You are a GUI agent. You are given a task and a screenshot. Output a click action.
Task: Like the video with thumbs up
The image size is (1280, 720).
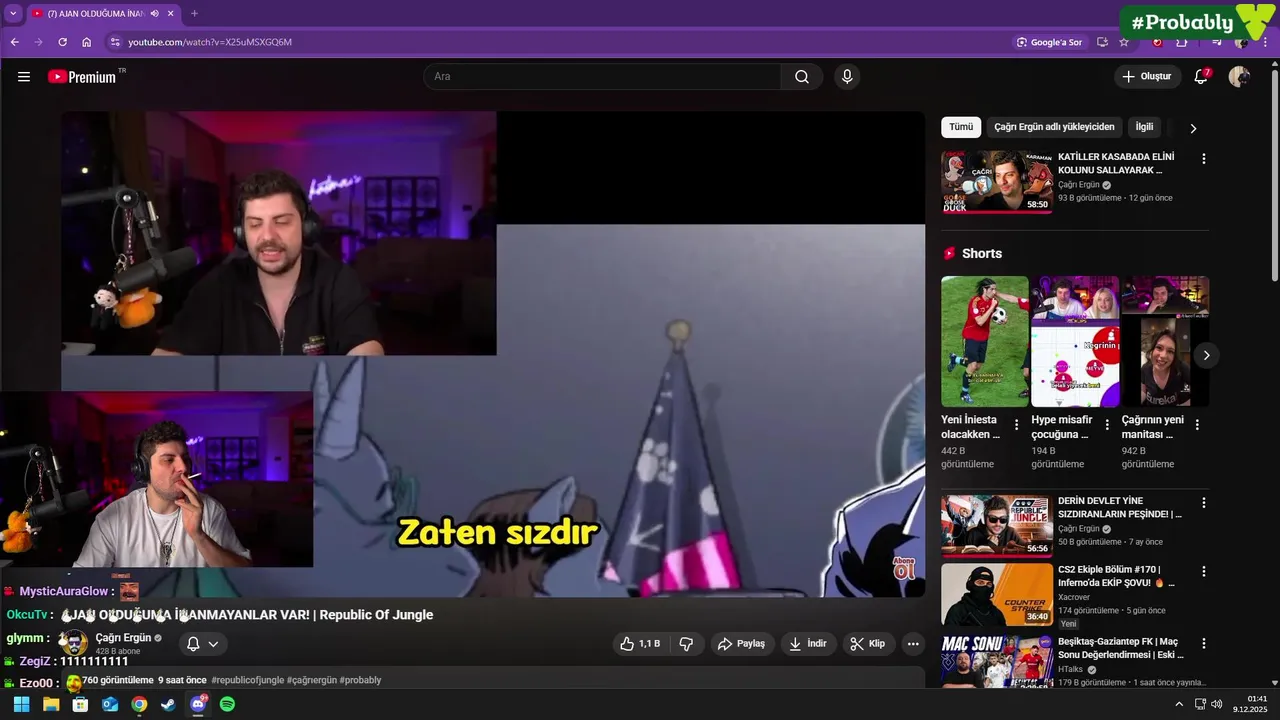(x=640, y=644)
